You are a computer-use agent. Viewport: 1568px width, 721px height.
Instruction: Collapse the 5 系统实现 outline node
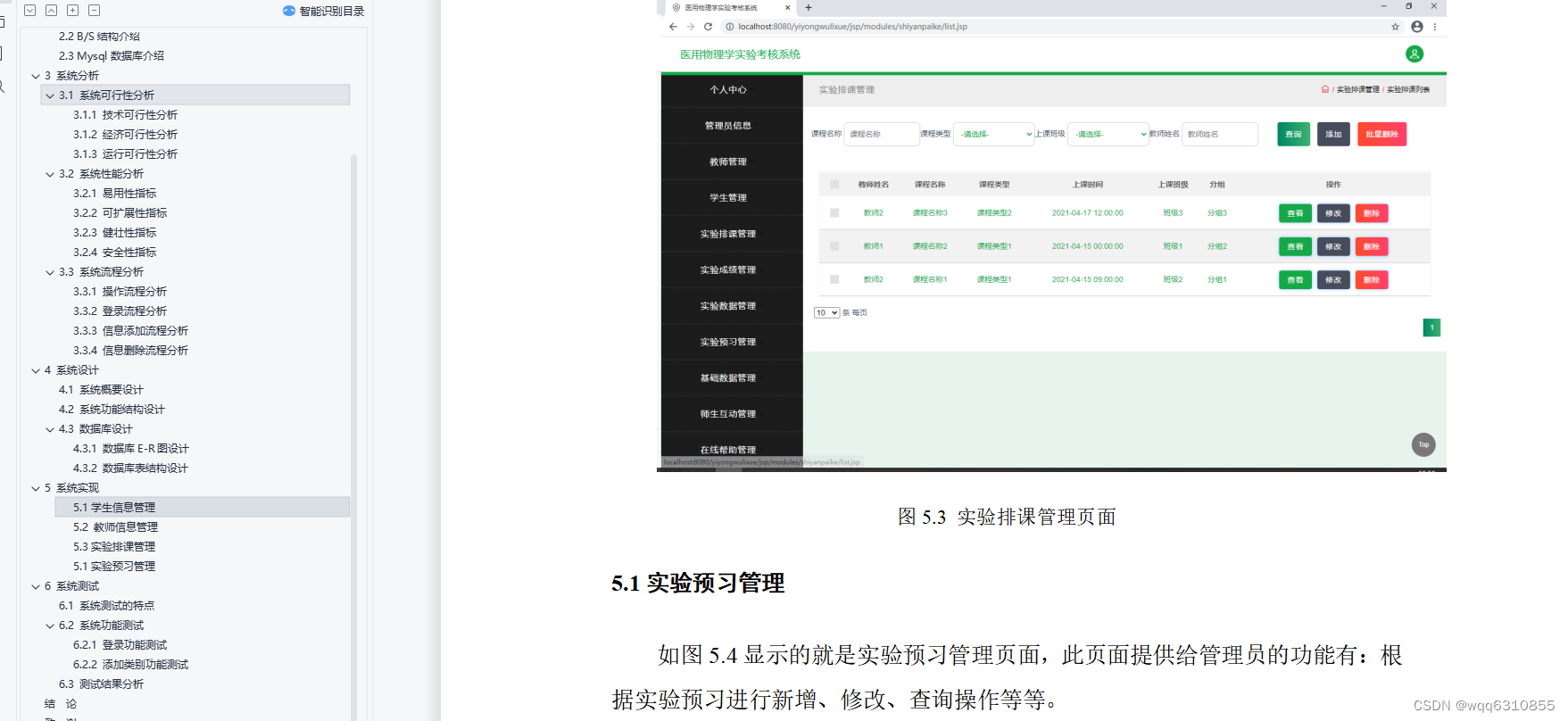(36, 488)
